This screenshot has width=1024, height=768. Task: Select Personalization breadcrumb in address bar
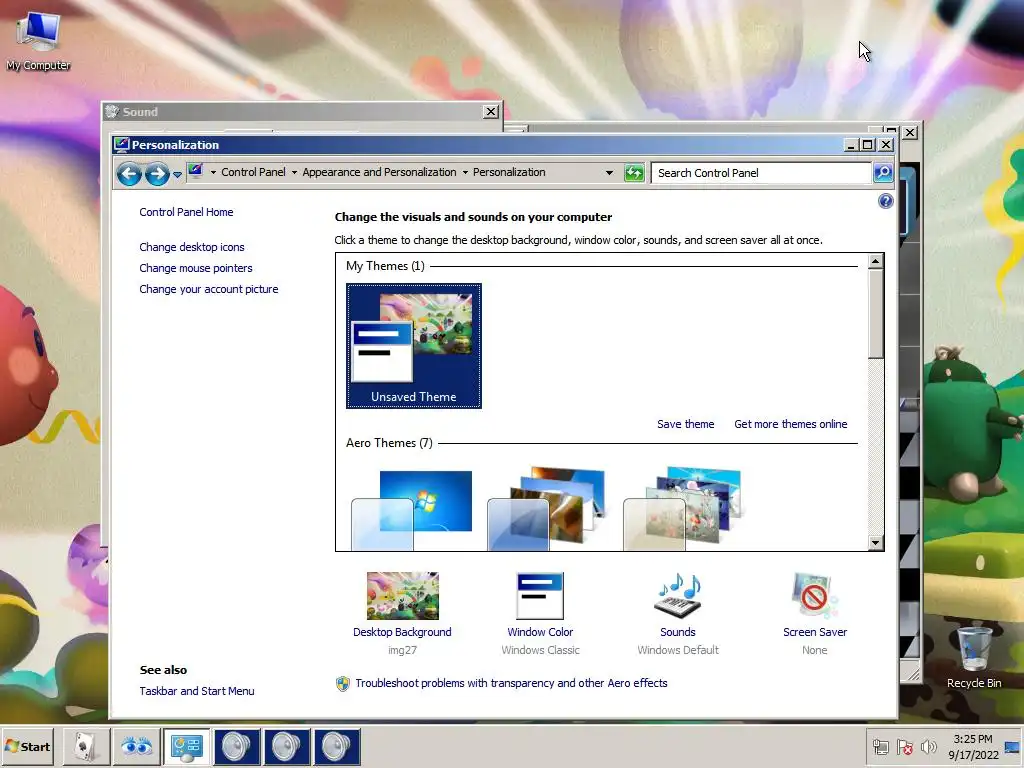509,172
